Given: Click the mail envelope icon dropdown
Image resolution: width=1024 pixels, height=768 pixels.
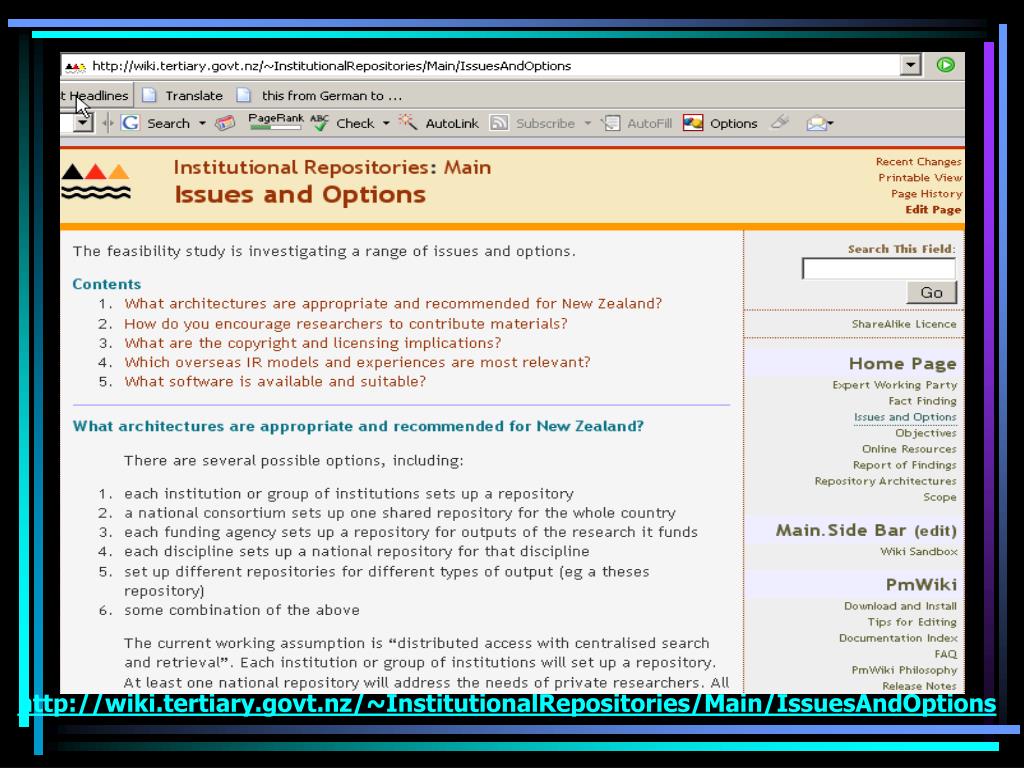Looking at the screenshot, I should 820,123.
